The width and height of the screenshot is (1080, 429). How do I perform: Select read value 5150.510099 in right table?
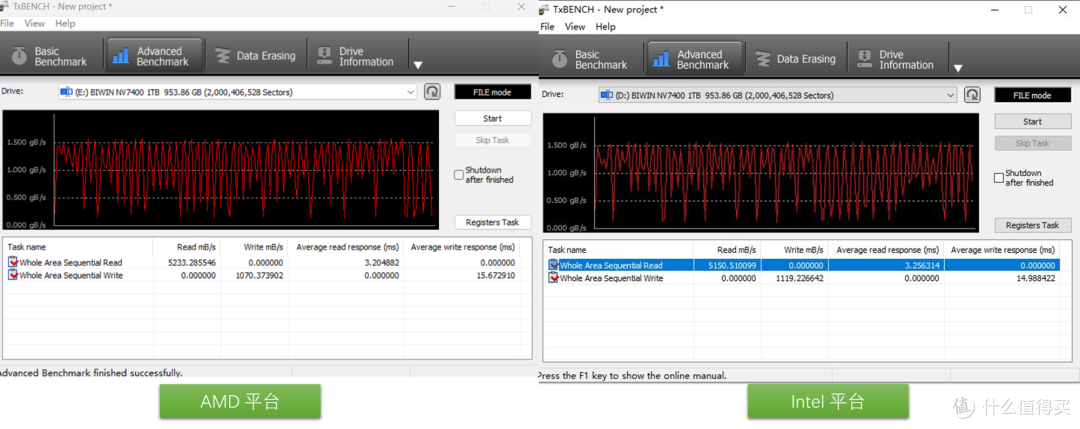[x=731, y=265]
